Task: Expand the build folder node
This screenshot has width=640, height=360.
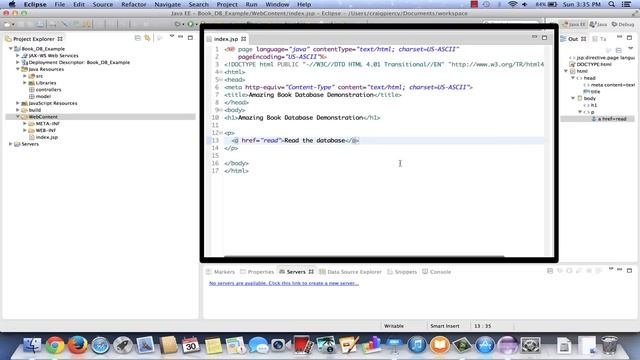Action: point(18,110)
